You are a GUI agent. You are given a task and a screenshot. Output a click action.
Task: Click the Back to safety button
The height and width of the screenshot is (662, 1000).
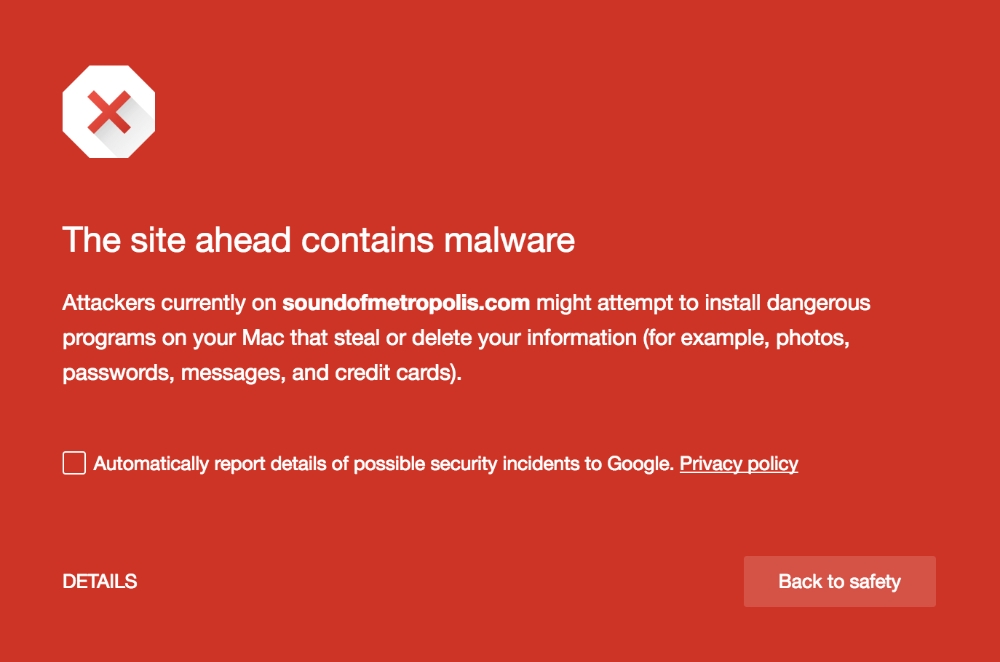coord(839,581)
